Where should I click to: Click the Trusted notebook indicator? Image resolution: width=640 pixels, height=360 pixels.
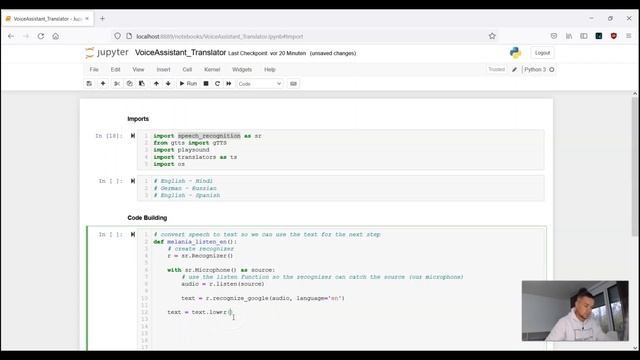[x=496, y=69]
